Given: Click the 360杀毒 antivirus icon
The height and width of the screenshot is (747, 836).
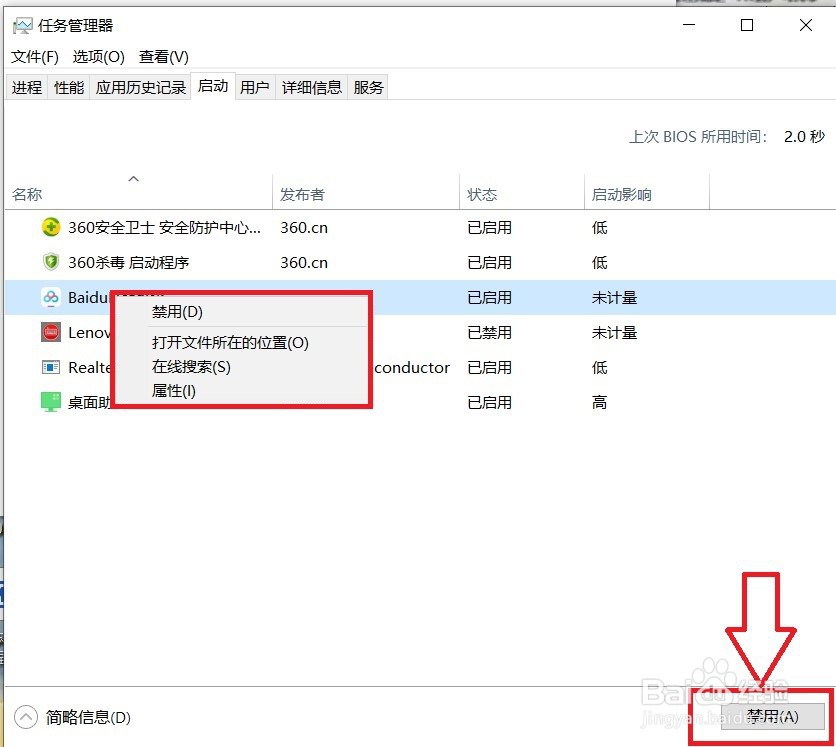Looking at the screenshot, I should (50, 262).
